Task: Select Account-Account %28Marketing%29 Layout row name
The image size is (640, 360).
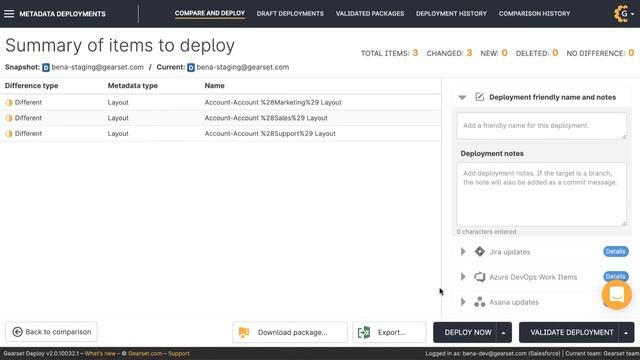Action: tap(273, 102)
